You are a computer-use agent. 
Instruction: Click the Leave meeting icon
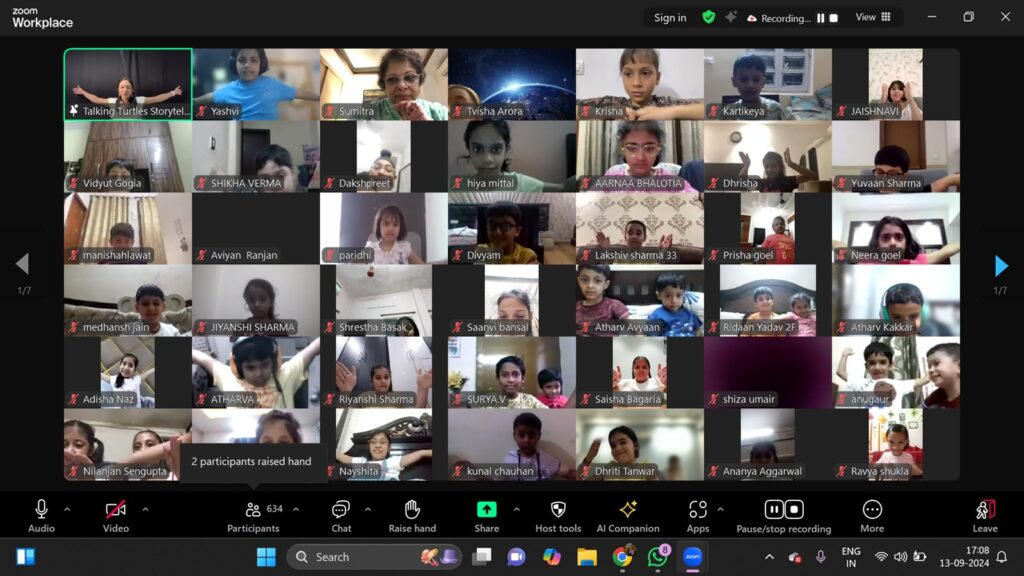[x=985, y=510]
